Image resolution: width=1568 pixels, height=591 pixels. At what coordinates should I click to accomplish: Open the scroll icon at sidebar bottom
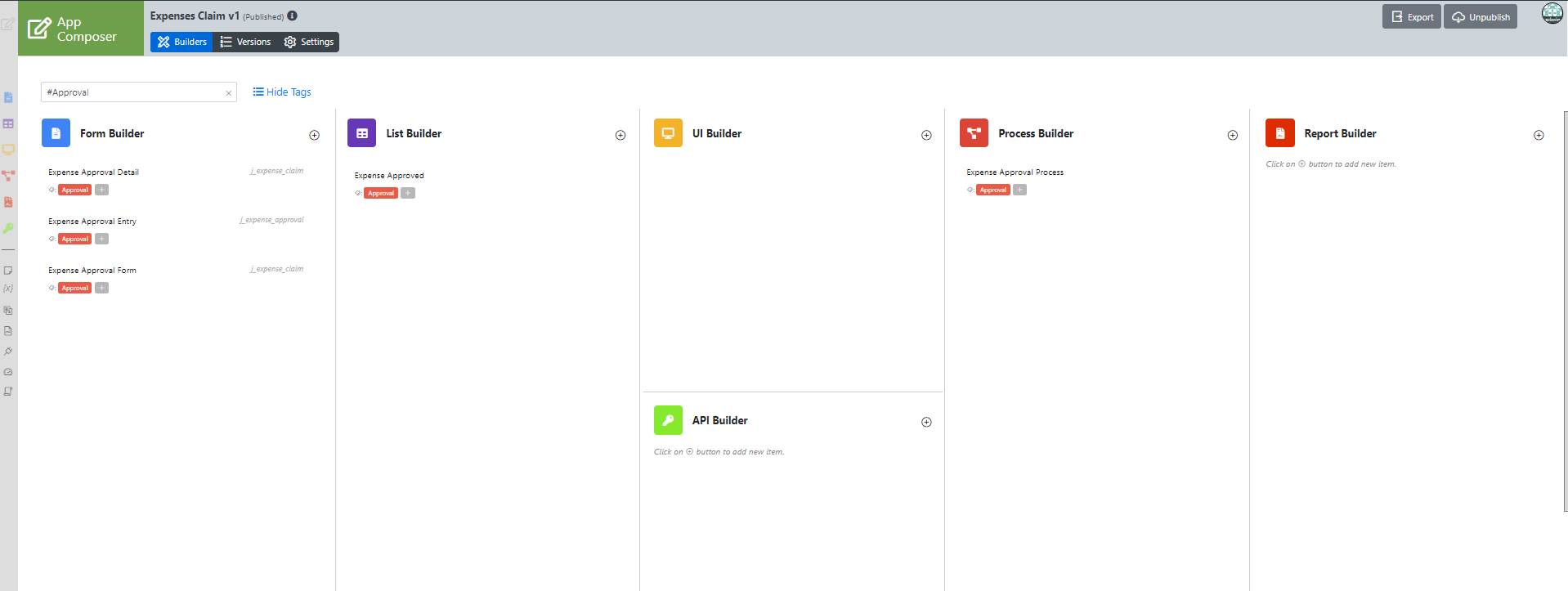pyautogui.click(x=8, y=392)
